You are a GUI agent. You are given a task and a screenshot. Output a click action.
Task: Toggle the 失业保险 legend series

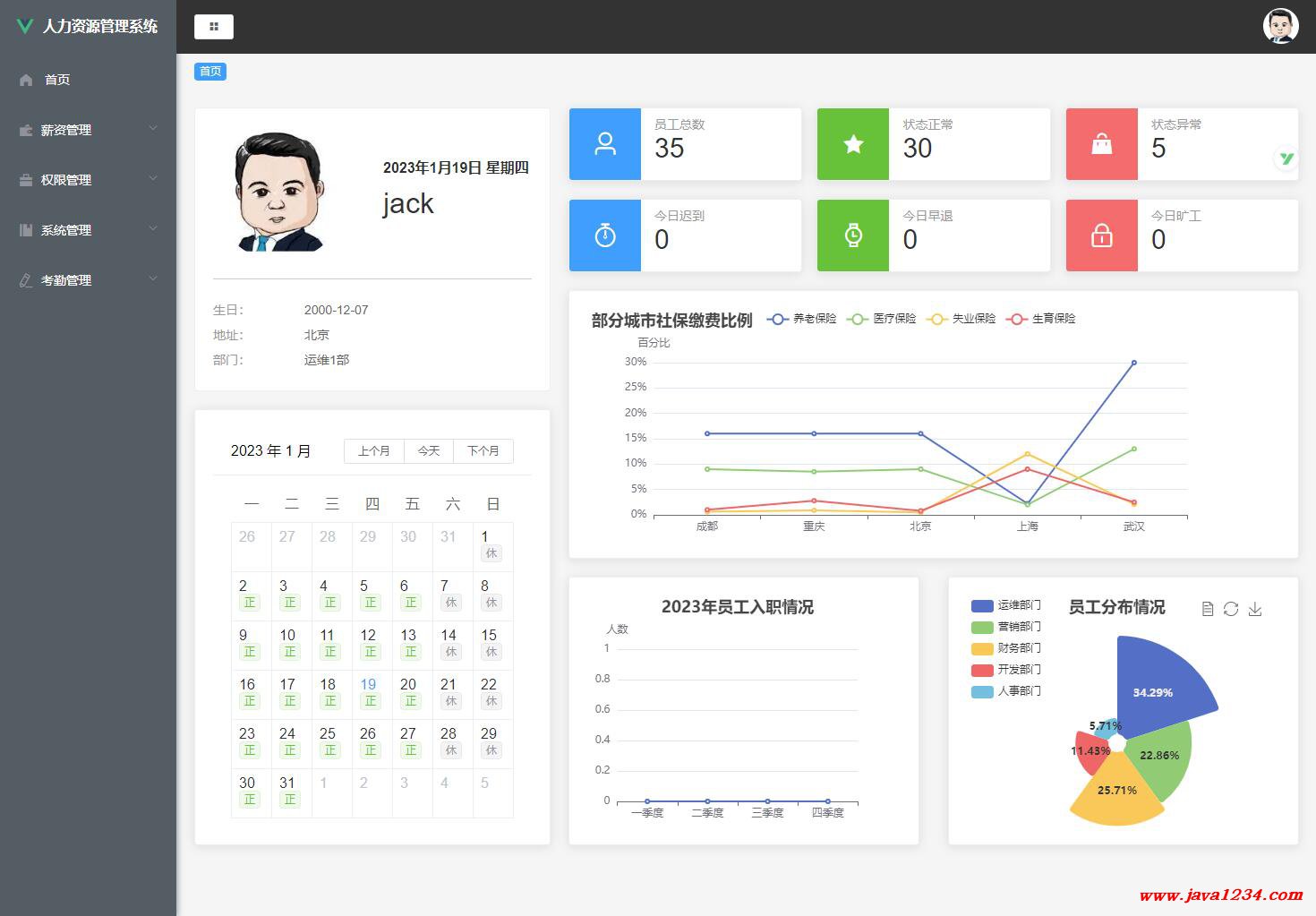click(x=962, y=319)
